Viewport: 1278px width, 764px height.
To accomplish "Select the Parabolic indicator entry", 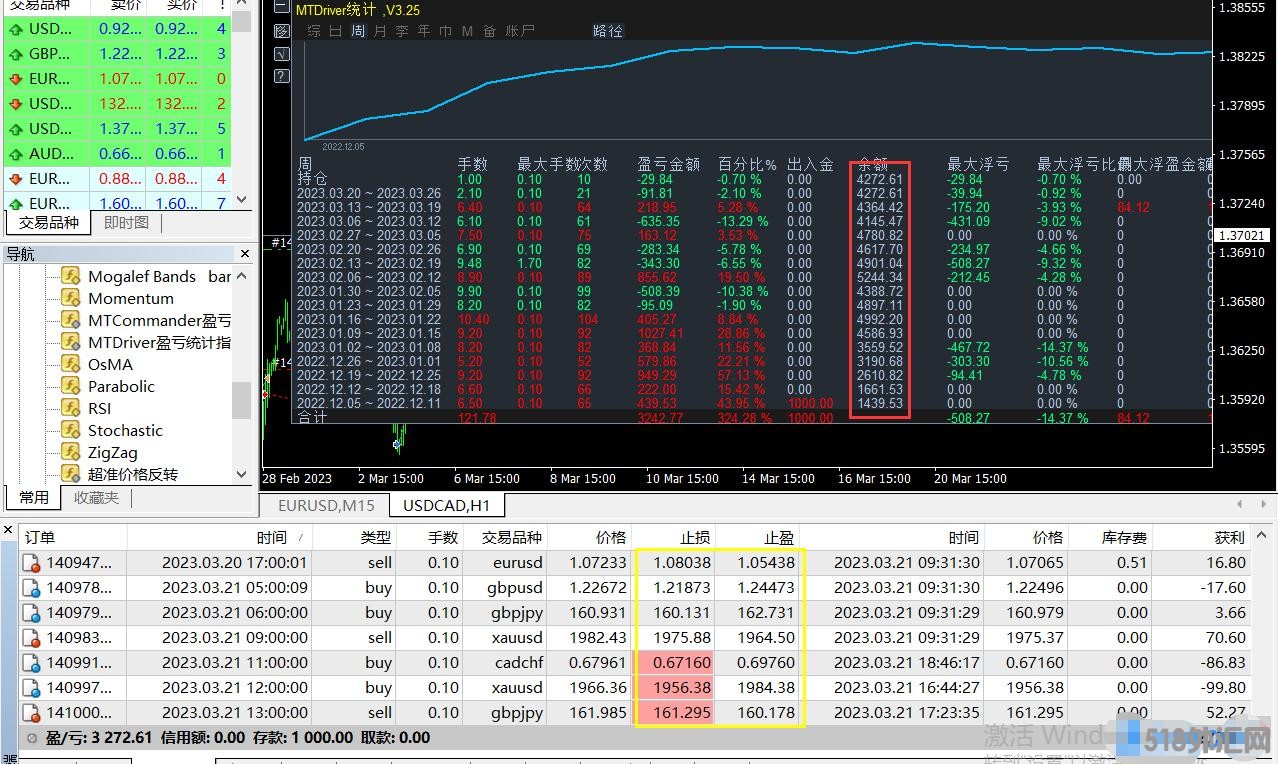I will coord(121,386).
